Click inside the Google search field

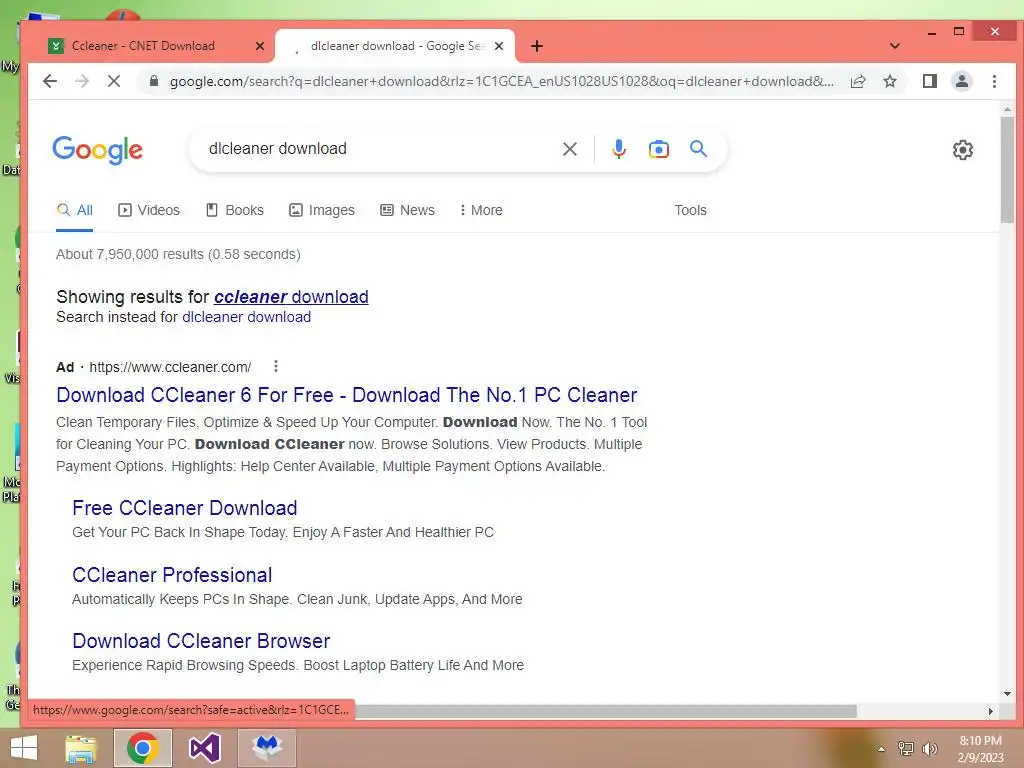[x=379, y=149]
